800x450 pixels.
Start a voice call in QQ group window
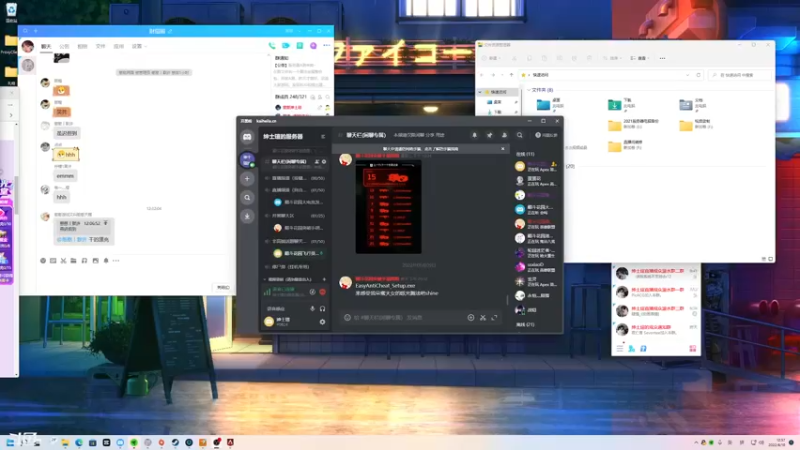(272, 46)
